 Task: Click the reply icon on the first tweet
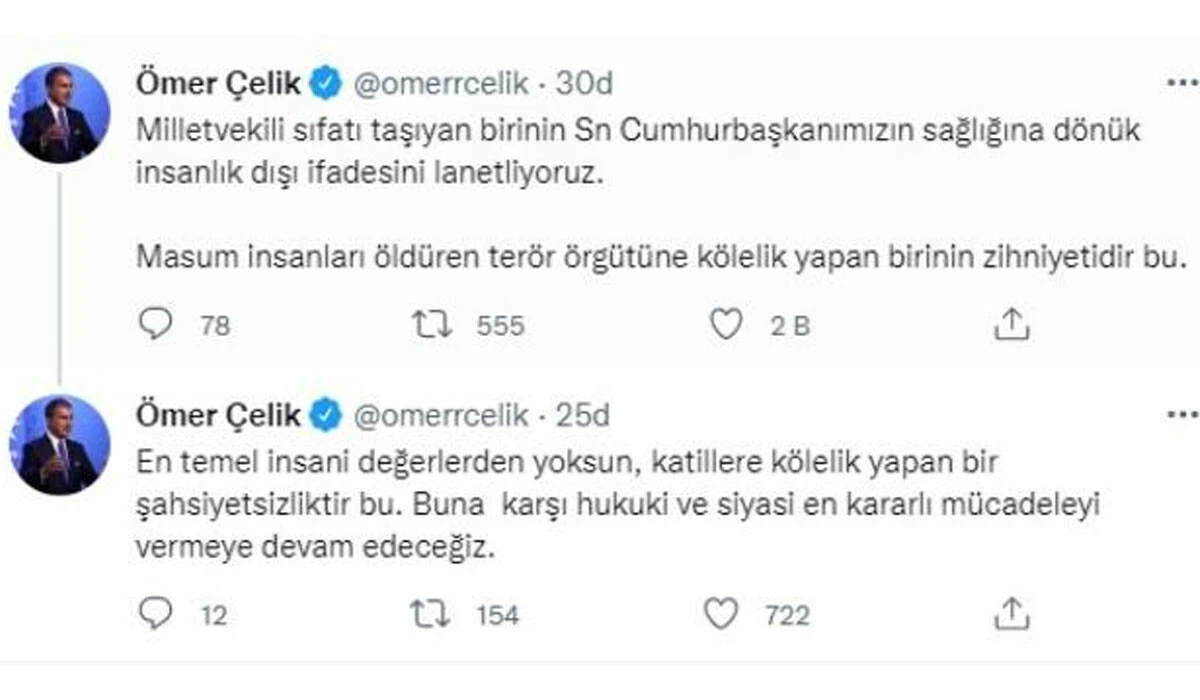point(155,322)
